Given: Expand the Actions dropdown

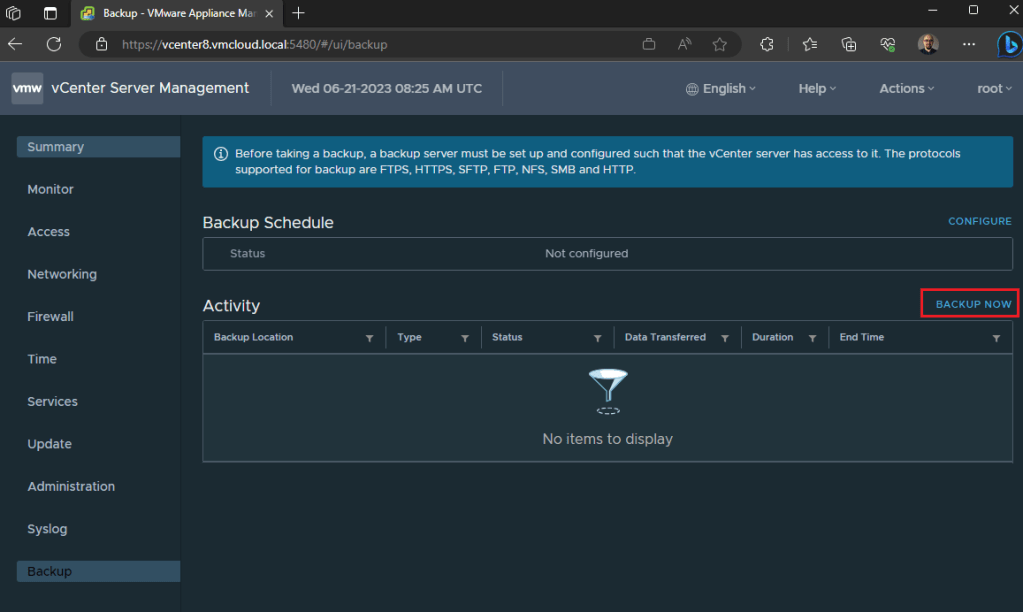Looking at the screenshot, I should point(906,88).
